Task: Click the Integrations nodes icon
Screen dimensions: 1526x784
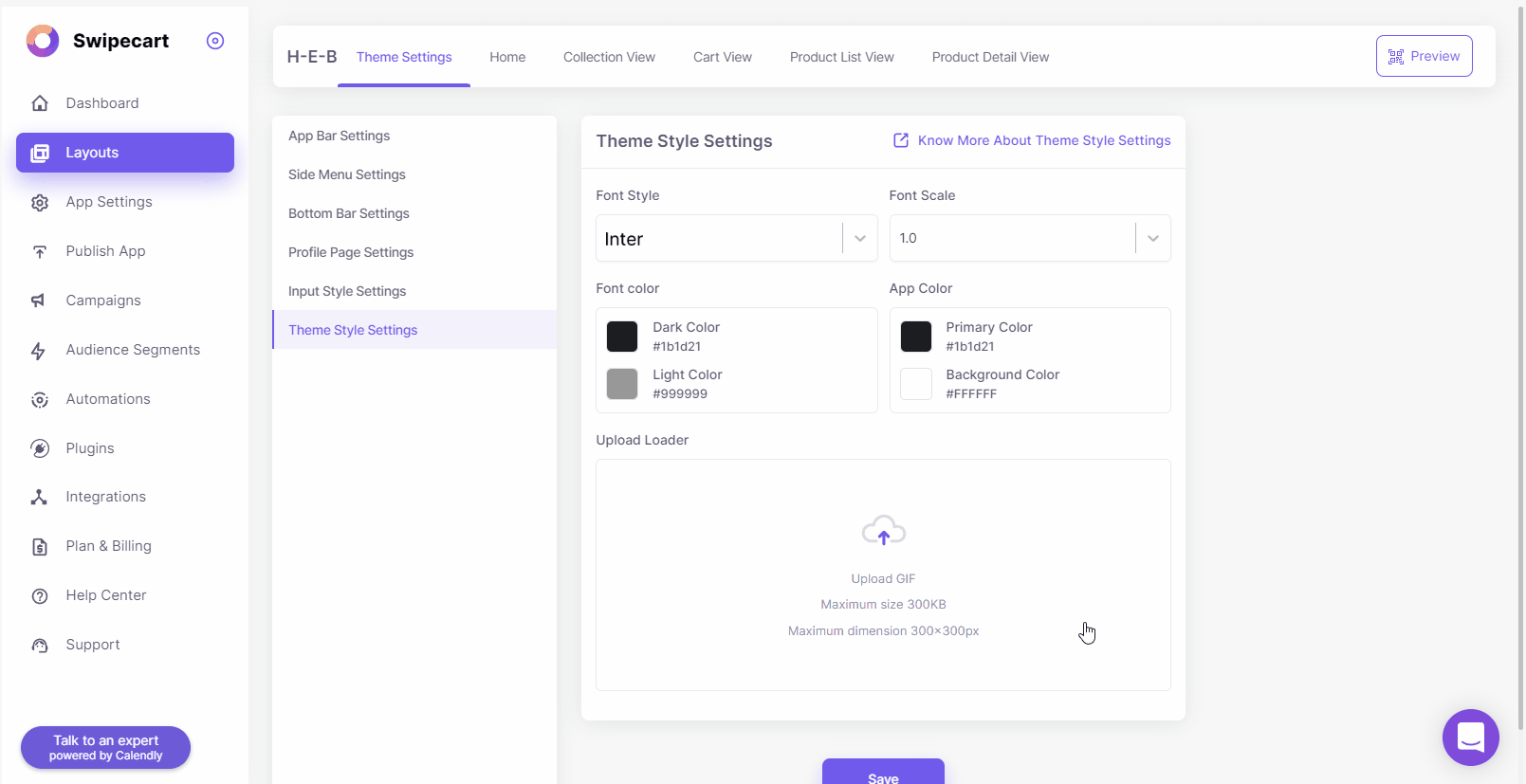Action: [x=39, y=497]
